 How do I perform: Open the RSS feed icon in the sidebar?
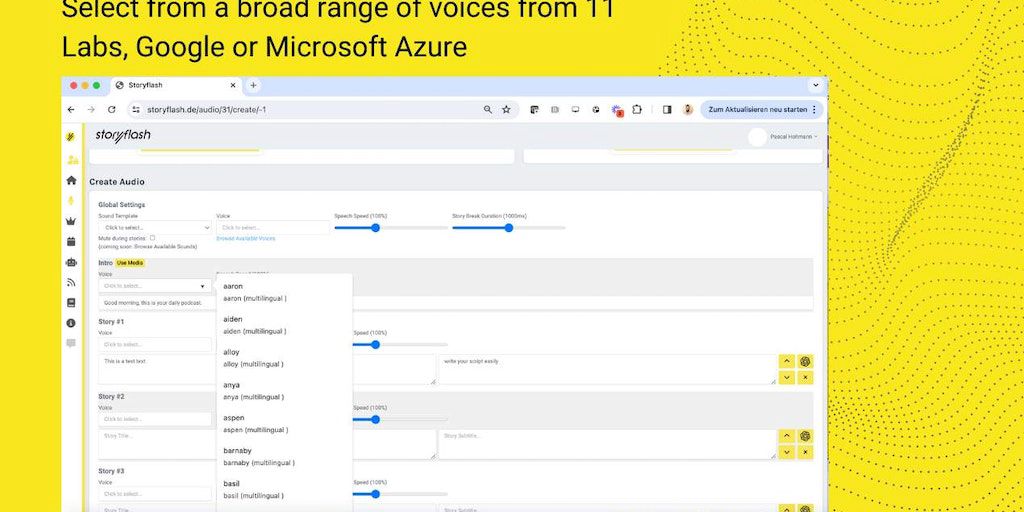pos(71,282)
